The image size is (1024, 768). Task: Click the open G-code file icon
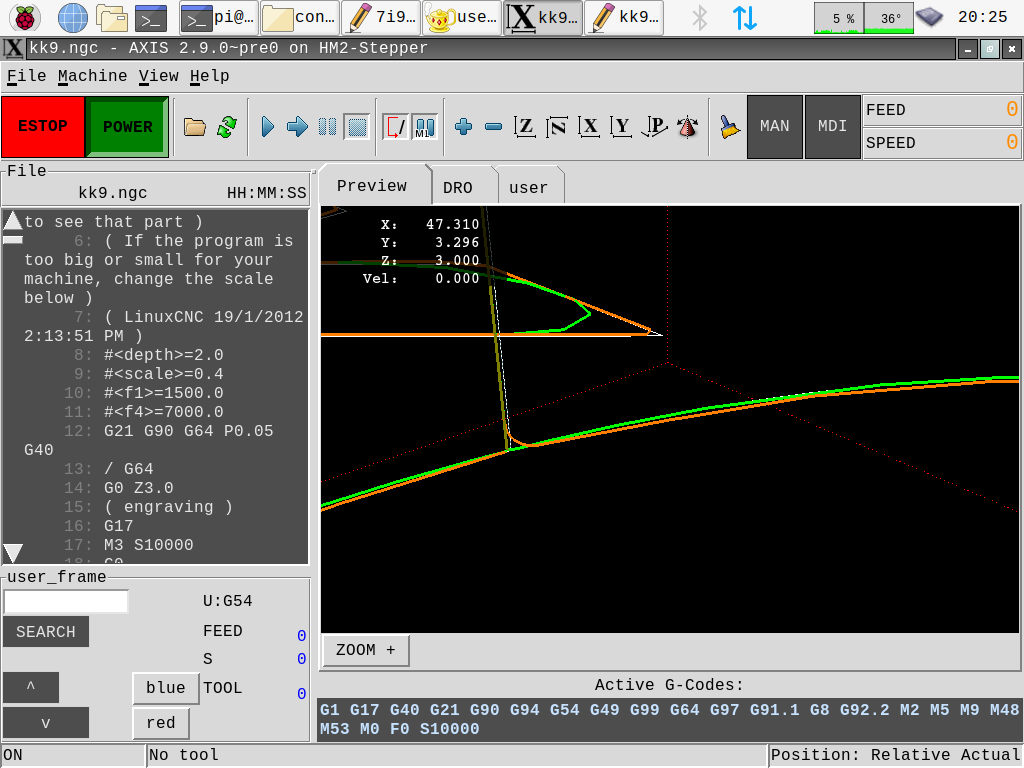click(x=195, y=127)
